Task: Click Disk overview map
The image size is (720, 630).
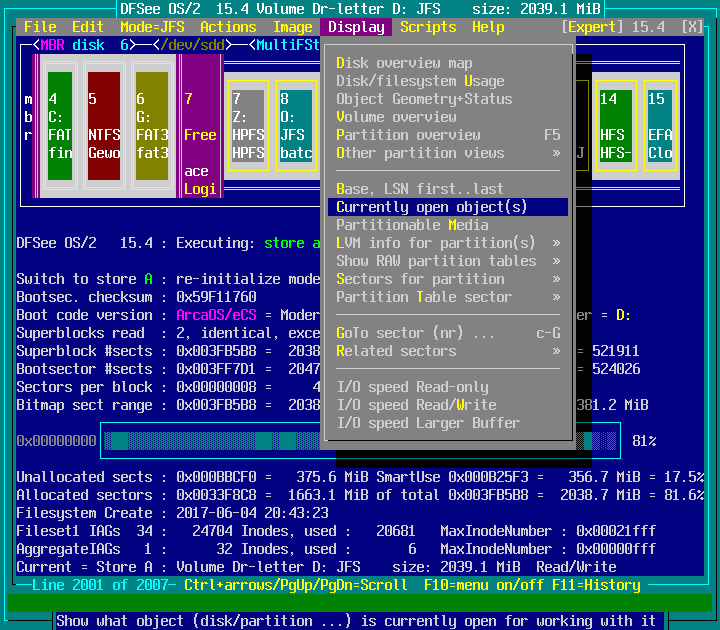Action: tap(404, 63)
